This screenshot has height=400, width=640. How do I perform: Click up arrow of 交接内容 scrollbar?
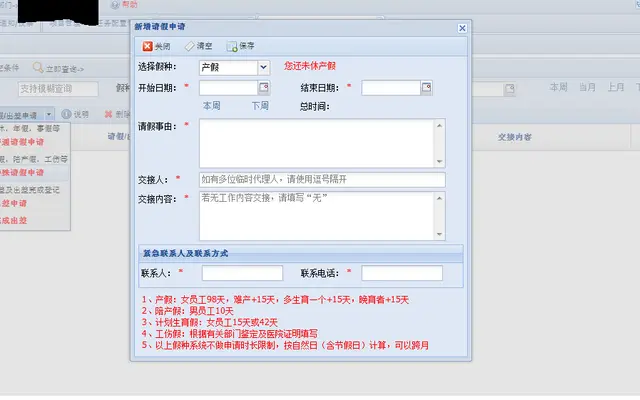[439, 198]
